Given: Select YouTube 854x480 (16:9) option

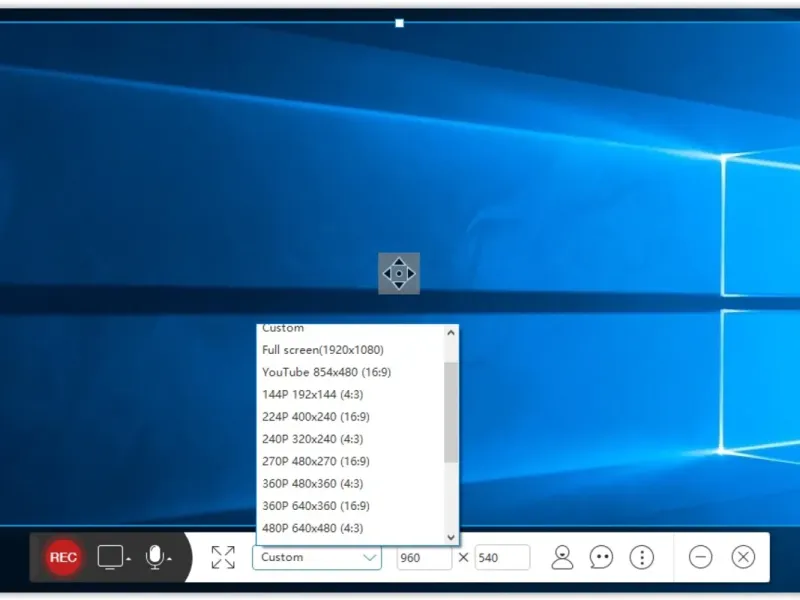Looking at the screenshot, I should pyautogui.click(x=351, y=372).
